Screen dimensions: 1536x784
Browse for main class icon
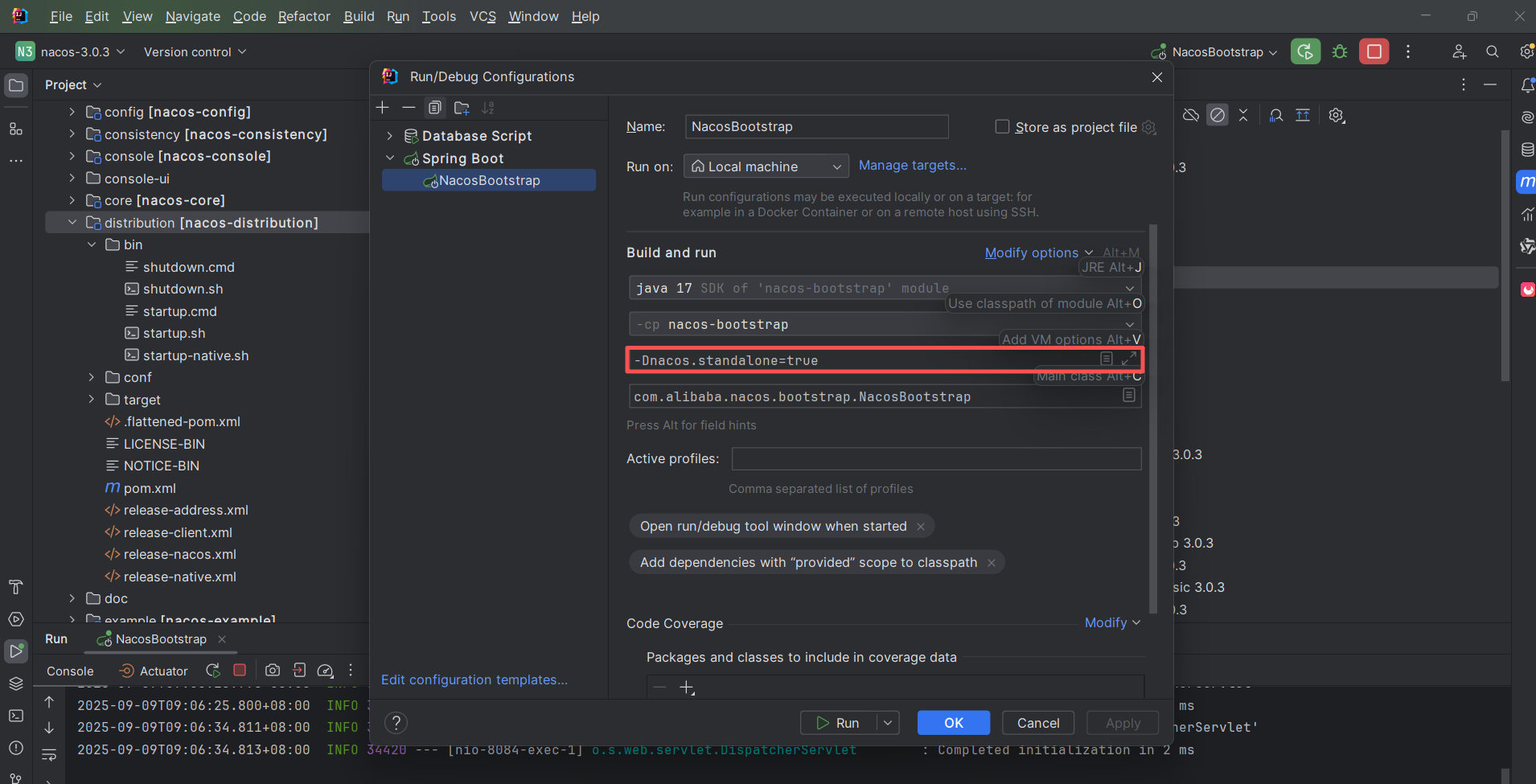1129,396
